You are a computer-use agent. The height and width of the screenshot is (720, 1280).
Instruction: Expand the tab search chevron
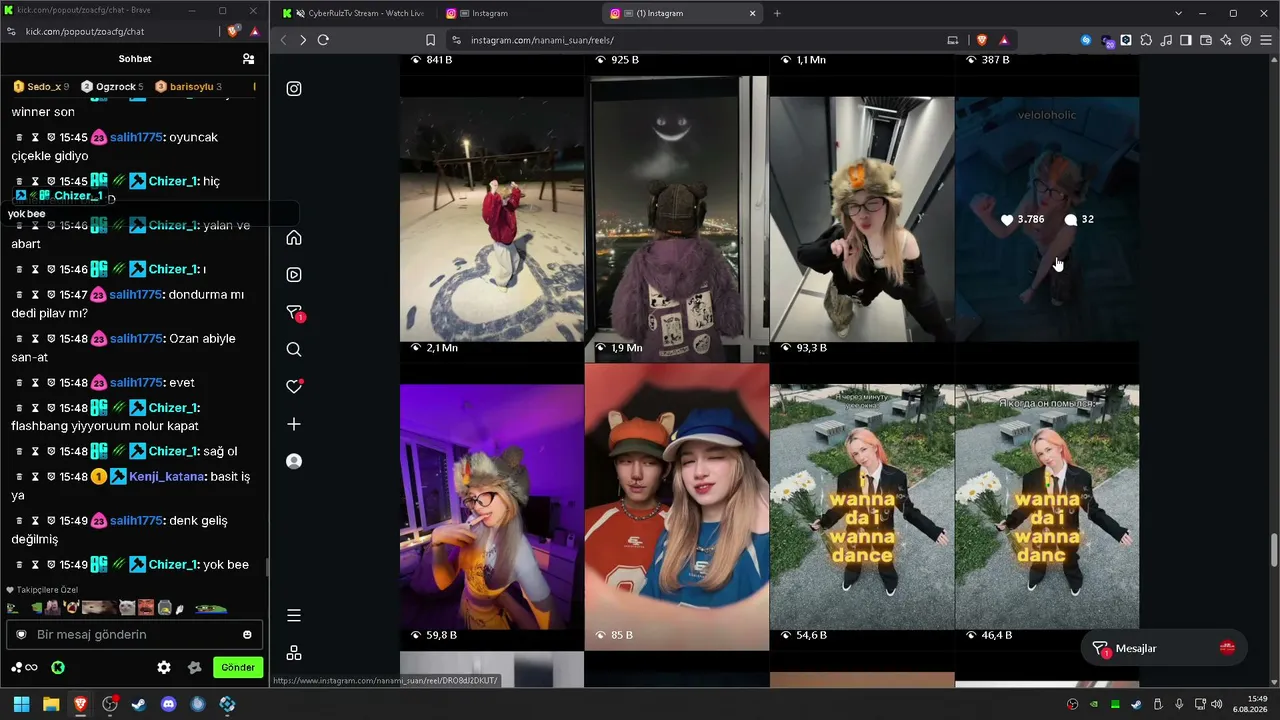(x=1179, y=13)
